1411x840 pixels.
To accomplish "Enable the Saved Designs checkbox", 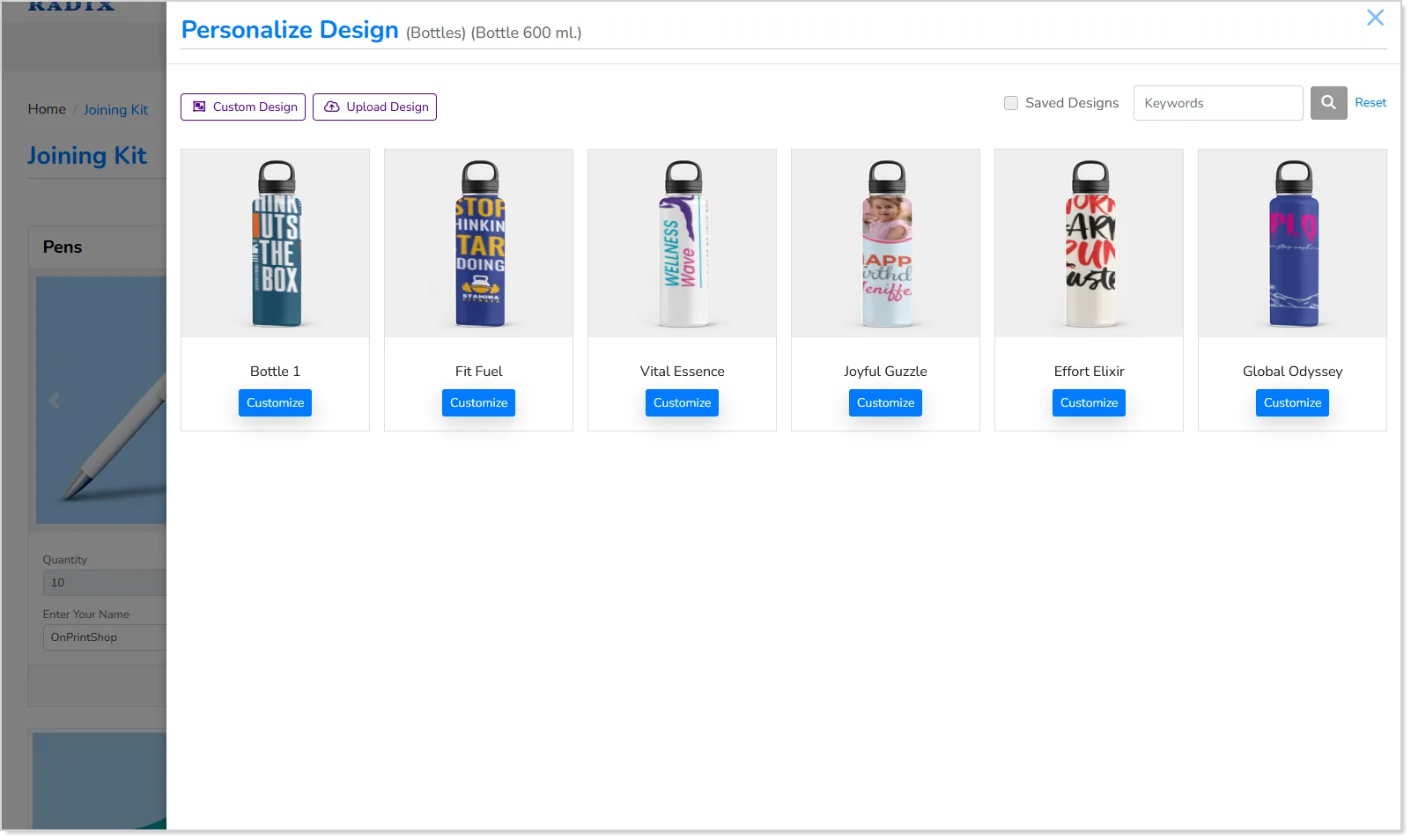I will click(x=1011, y=103).
